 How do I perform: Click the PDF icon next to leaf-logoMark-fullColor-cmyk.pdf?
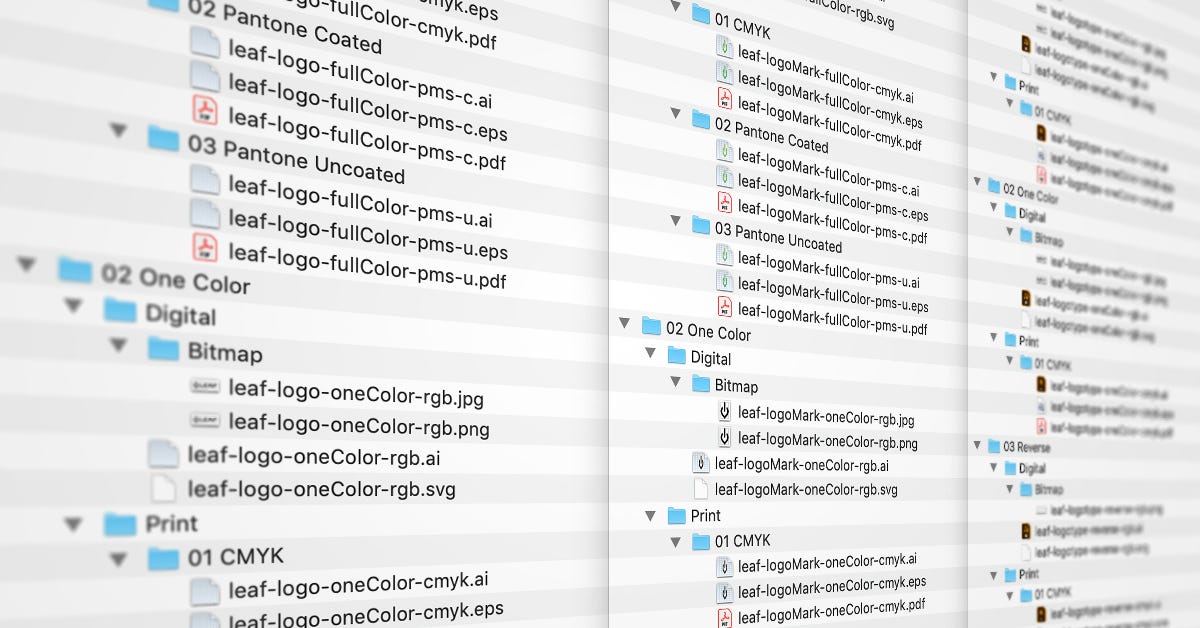click(x=725, y=97)
